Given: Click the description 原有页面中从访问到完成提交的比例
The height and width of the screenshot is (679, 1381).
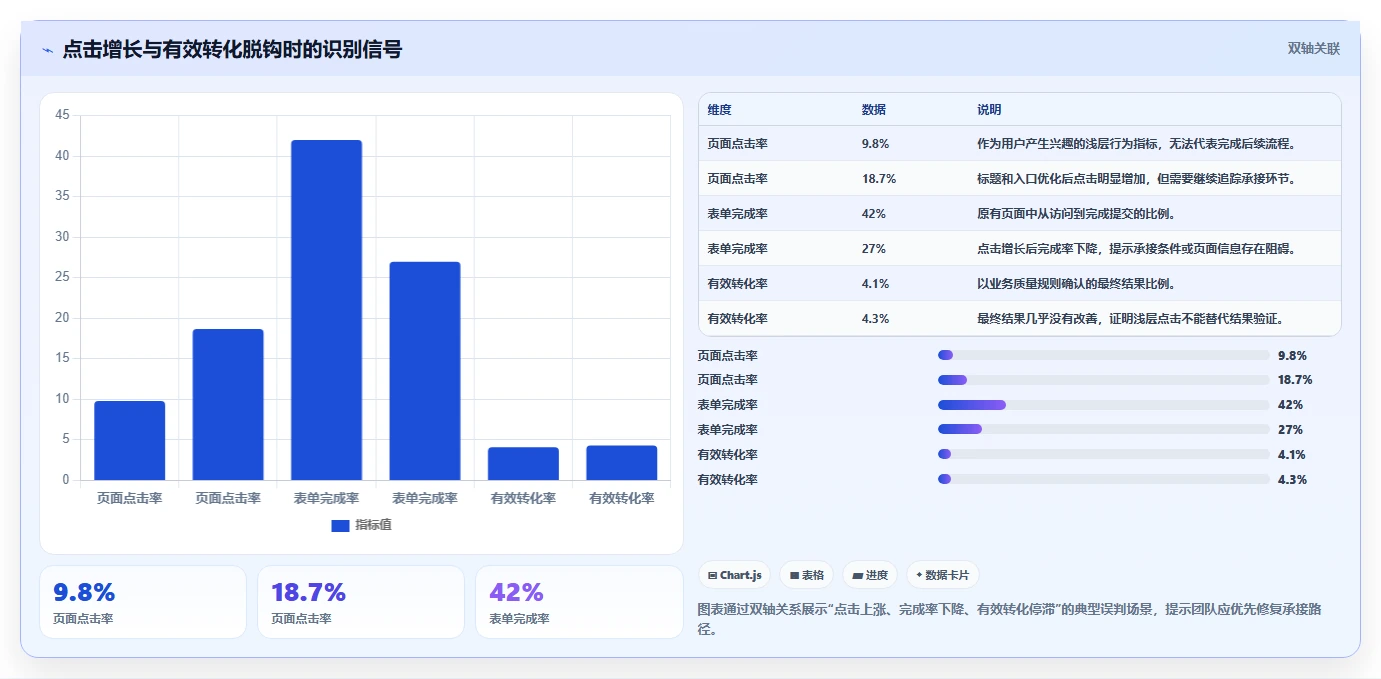Looking at the screenshot, I should point(1078,214).
